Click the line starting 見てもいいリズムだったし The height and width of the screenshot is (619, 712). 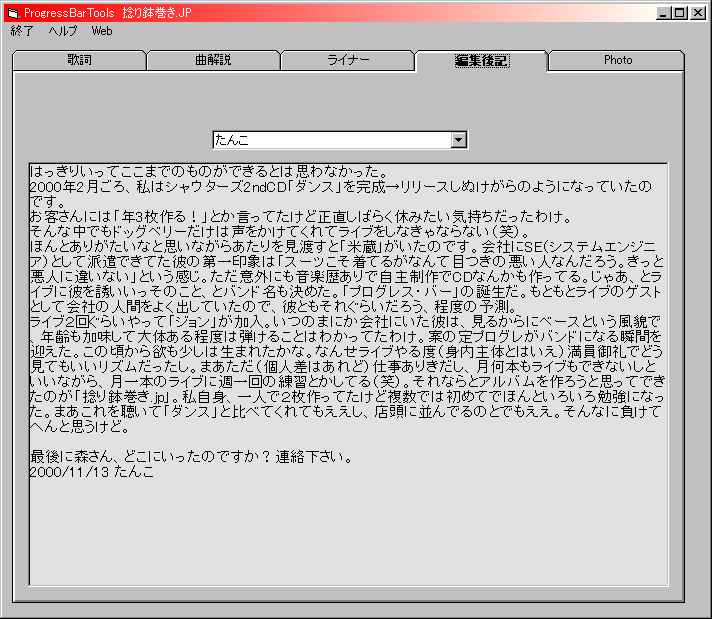point(343,366)
